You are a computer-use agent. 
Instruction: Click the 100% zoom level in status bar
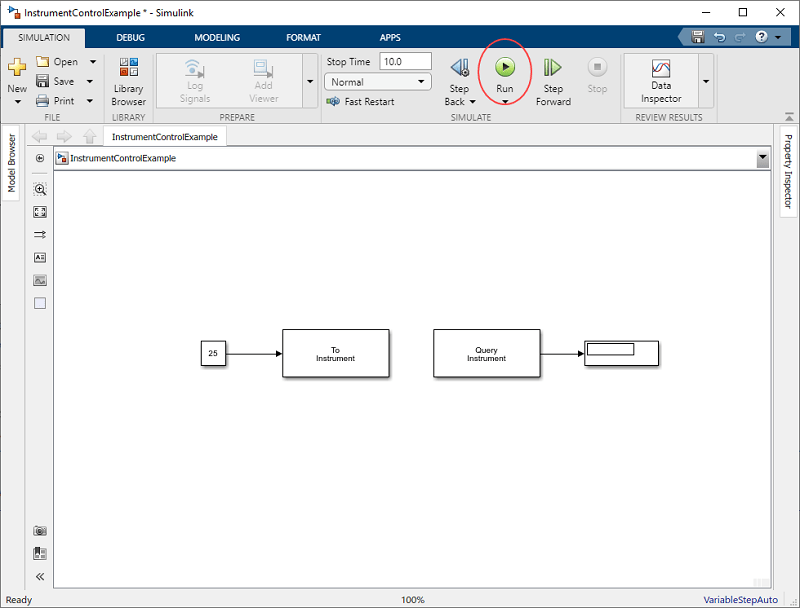point(413,600)
